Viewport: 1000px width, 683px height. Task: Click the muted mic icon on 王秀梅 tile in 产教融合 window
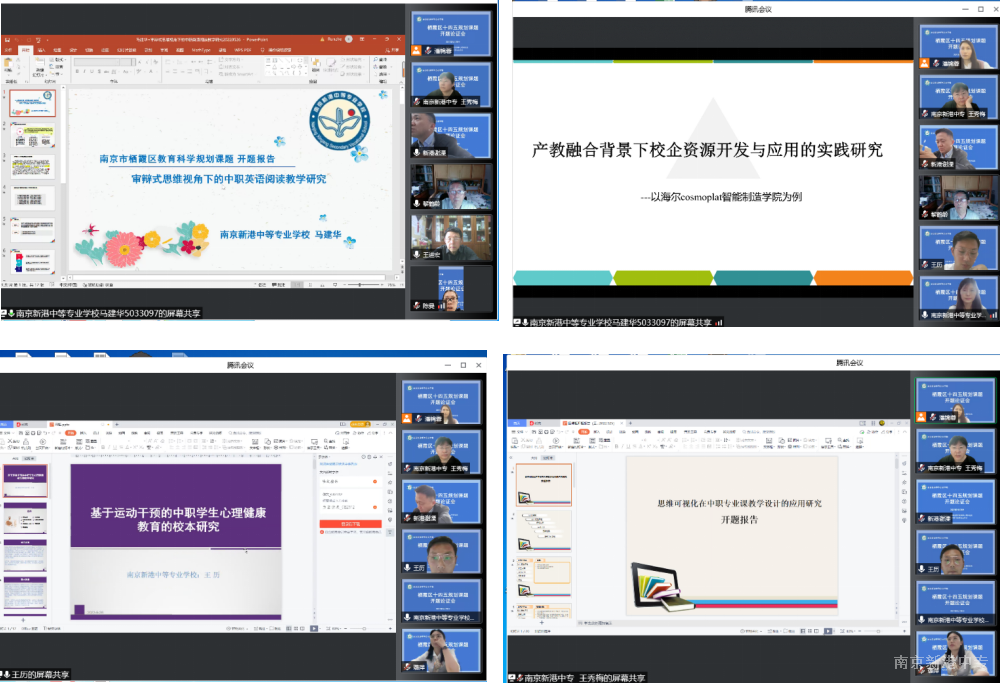[925, 114]
